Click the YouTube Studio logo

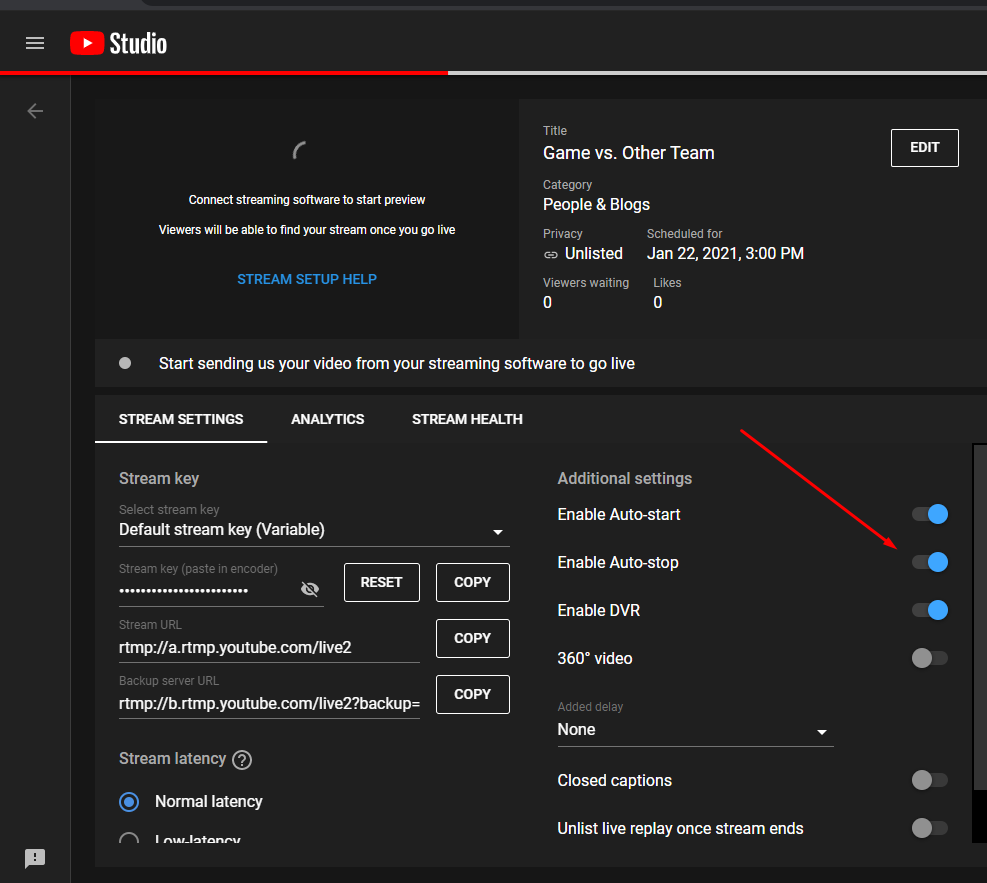[118, 43]
